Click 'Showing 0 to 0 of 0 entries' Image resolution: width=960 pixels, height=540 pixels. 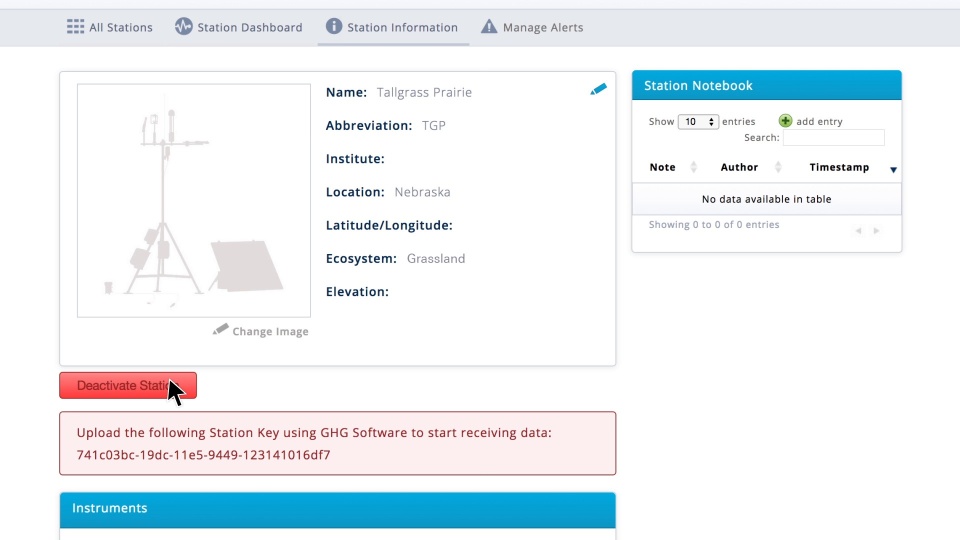pyautogui.click(x=714, y=225)
